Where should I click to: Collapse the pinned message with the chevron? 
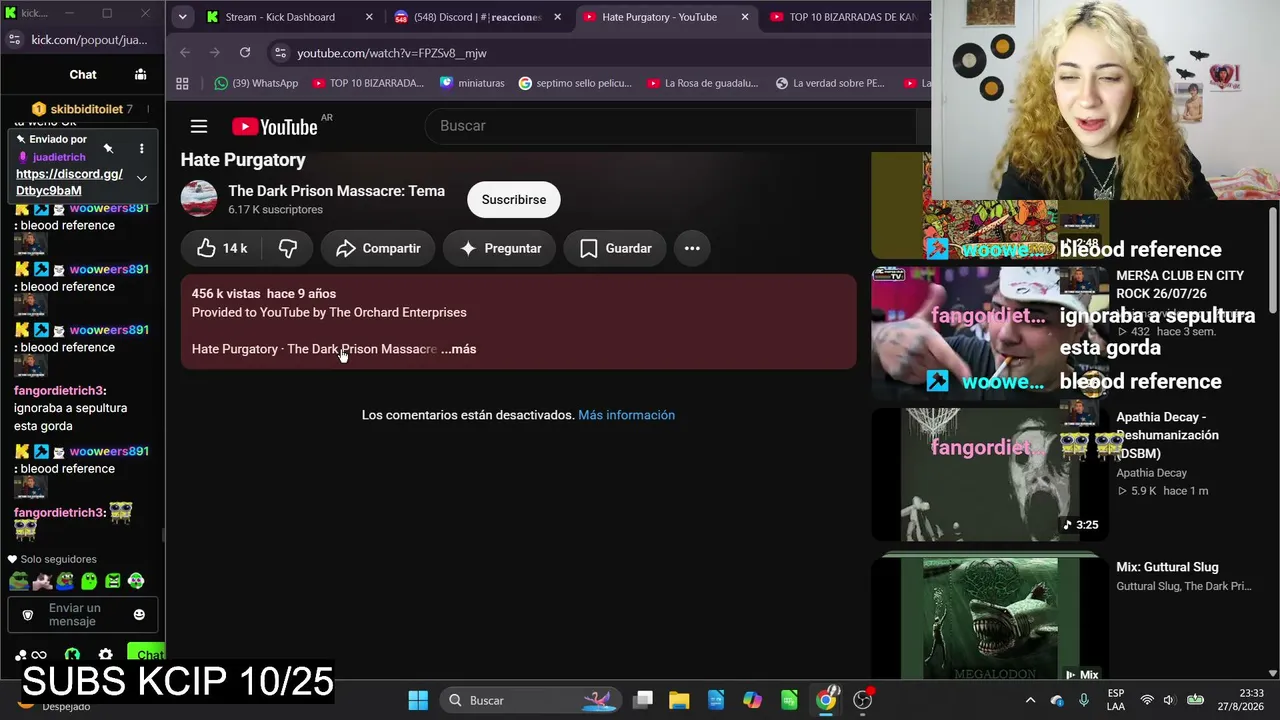(141, 178)
